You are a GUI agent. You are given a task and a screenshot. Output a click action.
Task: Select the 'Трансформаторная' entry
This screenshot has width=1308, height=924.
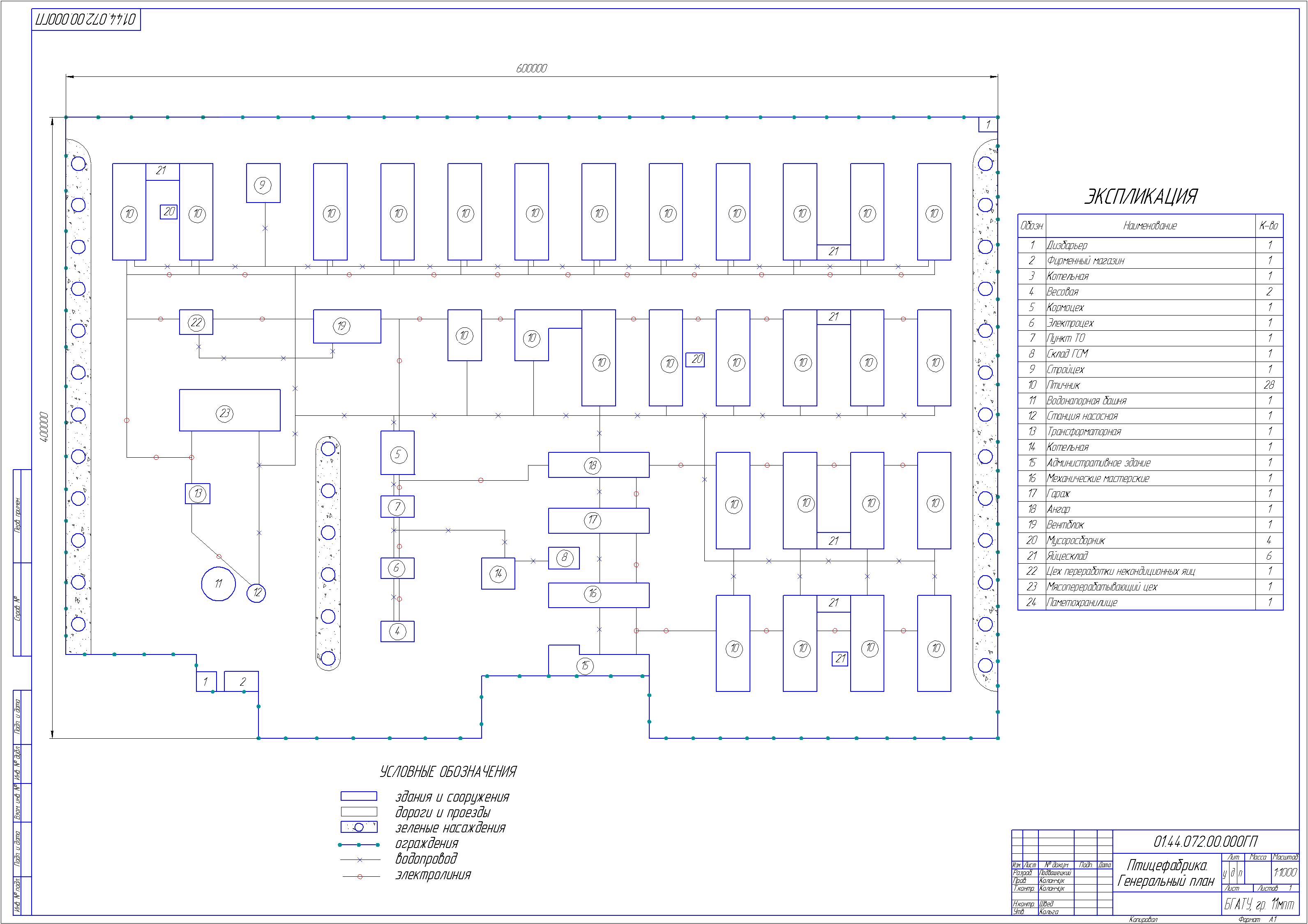[x=1084, y=432]
